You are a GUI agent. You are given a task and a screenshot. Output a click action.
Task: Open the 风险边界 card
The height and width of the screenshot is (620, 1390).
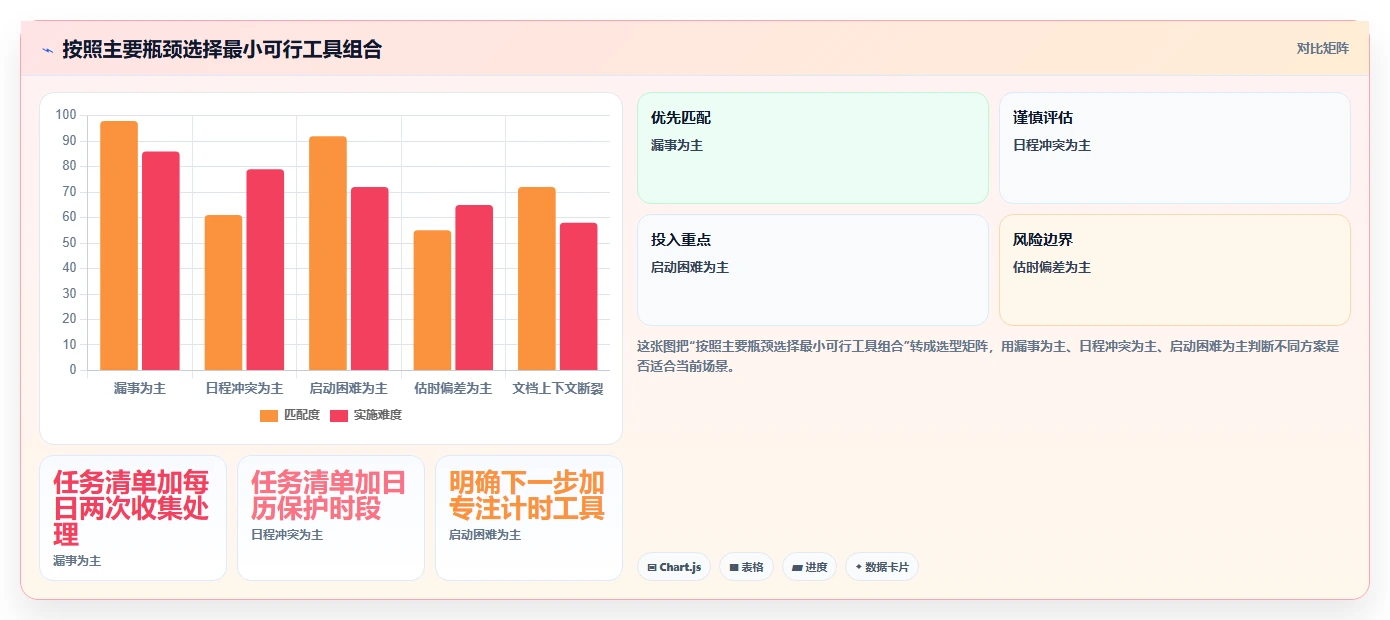(x=1175, y=270)
